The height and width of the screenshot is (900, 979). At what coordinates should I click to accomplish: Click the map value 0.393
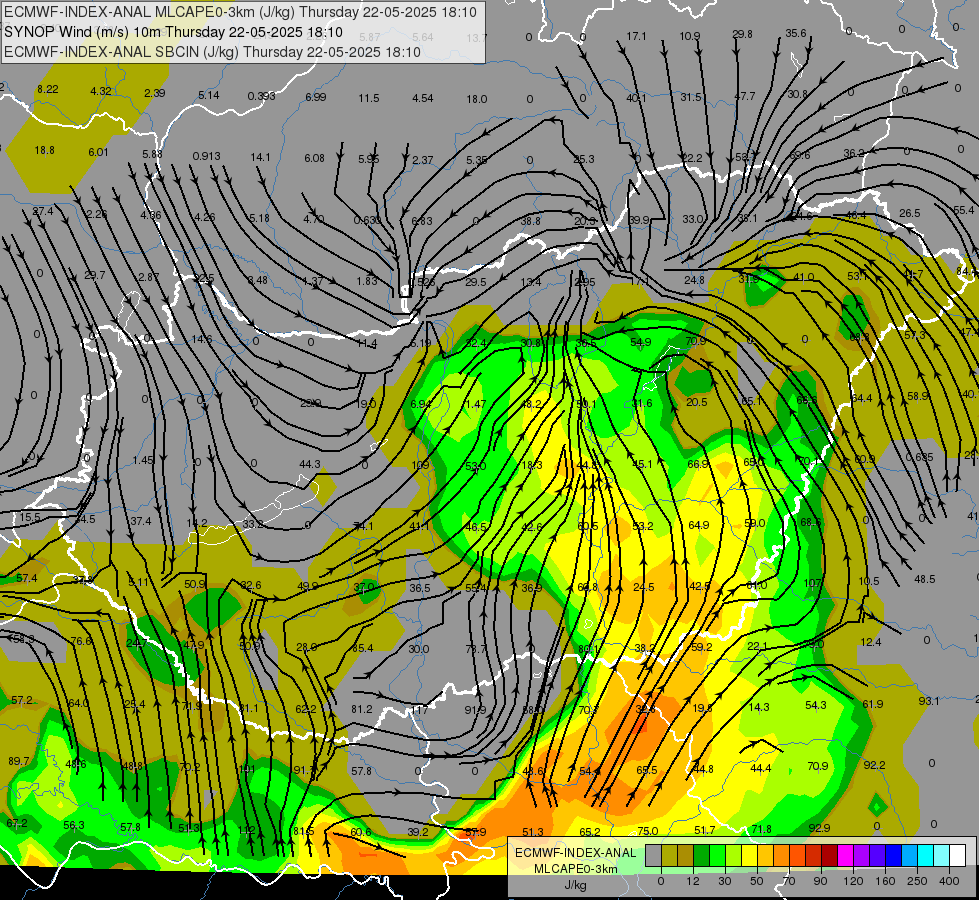261,96
